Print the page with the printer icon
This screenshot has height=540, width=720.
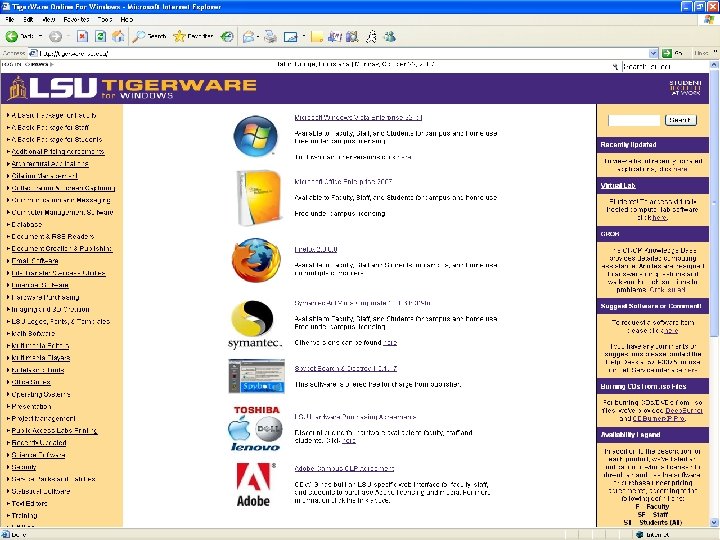point(270,36)
